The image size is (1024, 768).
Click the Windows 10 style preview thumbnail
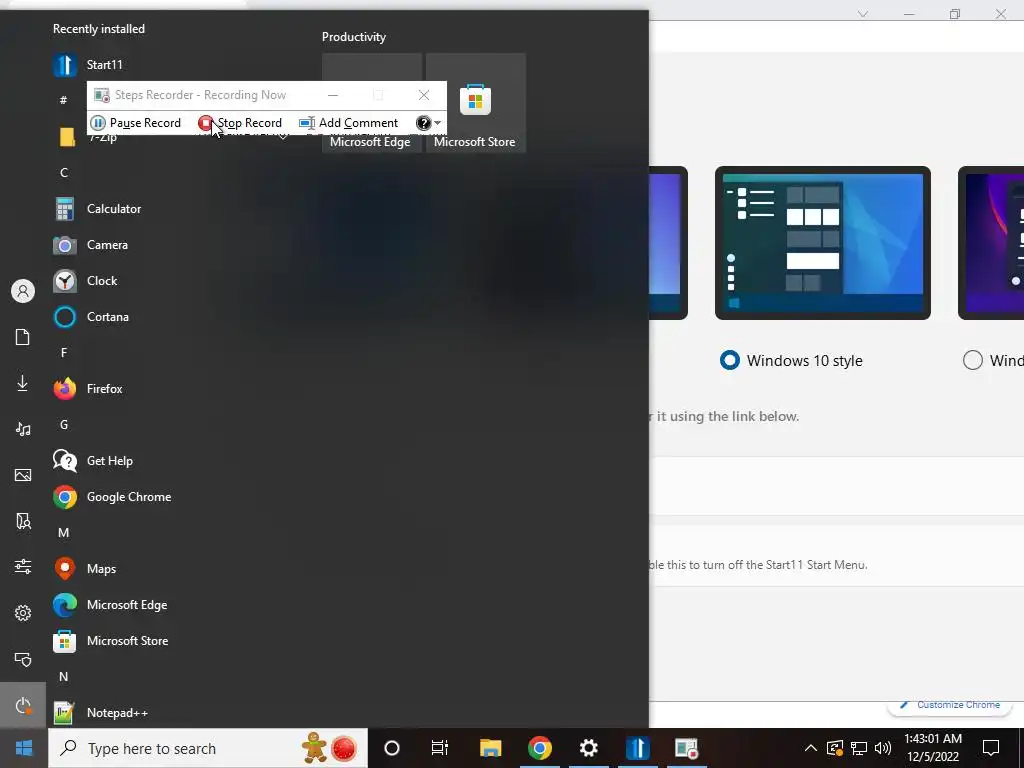(x=823, y=243)
